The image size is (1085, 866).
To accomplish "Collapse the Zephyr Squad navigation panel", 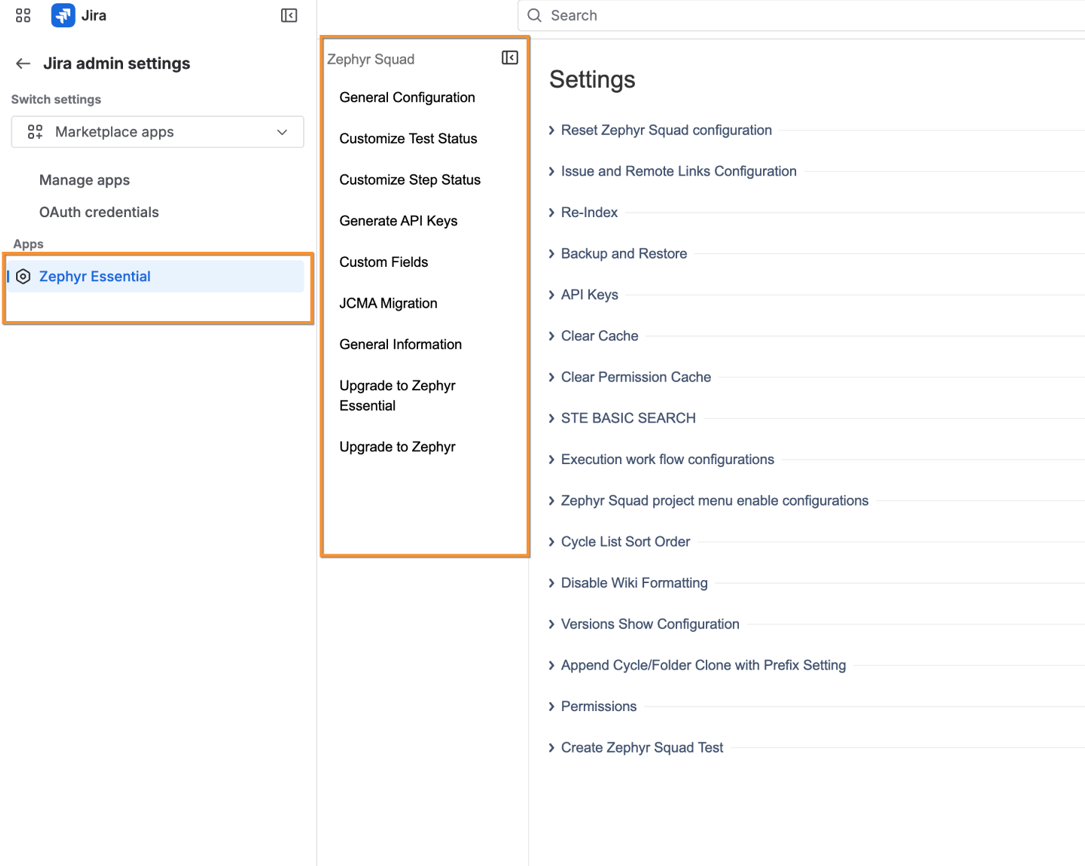I will click(x=510, y=58).
